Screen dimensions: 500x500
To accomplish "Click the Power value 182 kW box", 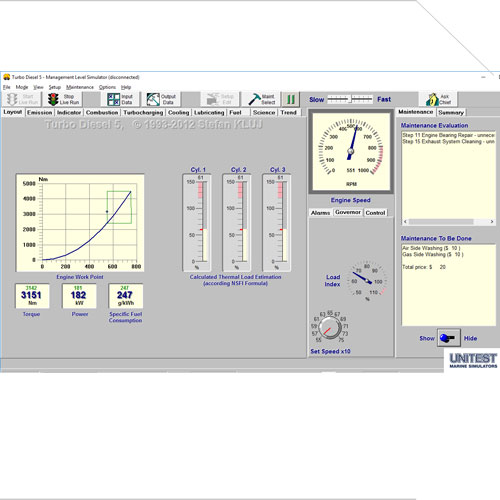I will click(79, 296).
